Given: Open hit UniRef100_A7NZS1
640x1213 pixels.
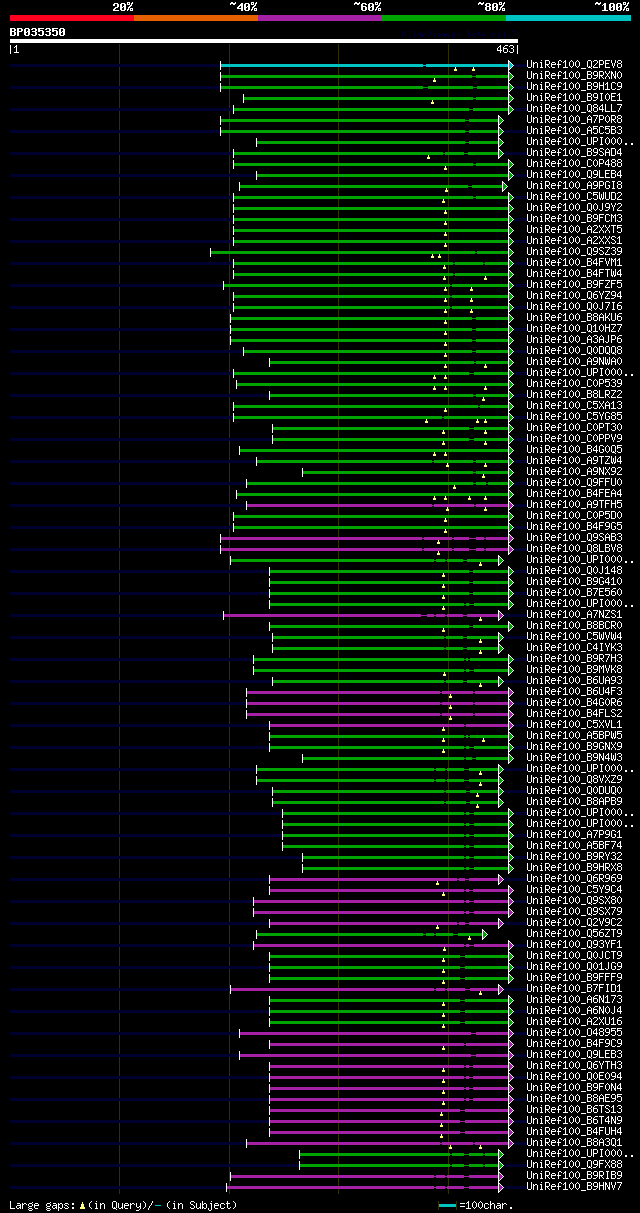Looking at the screenshot, I should click(x=574, y=615).
